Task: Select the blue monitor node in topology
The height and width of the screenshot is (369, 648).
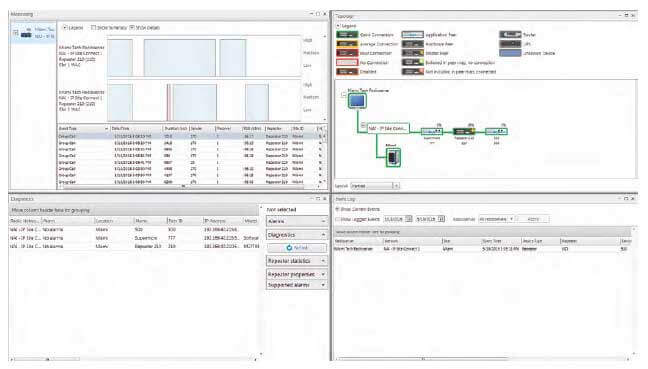Action: click(357, 100)
